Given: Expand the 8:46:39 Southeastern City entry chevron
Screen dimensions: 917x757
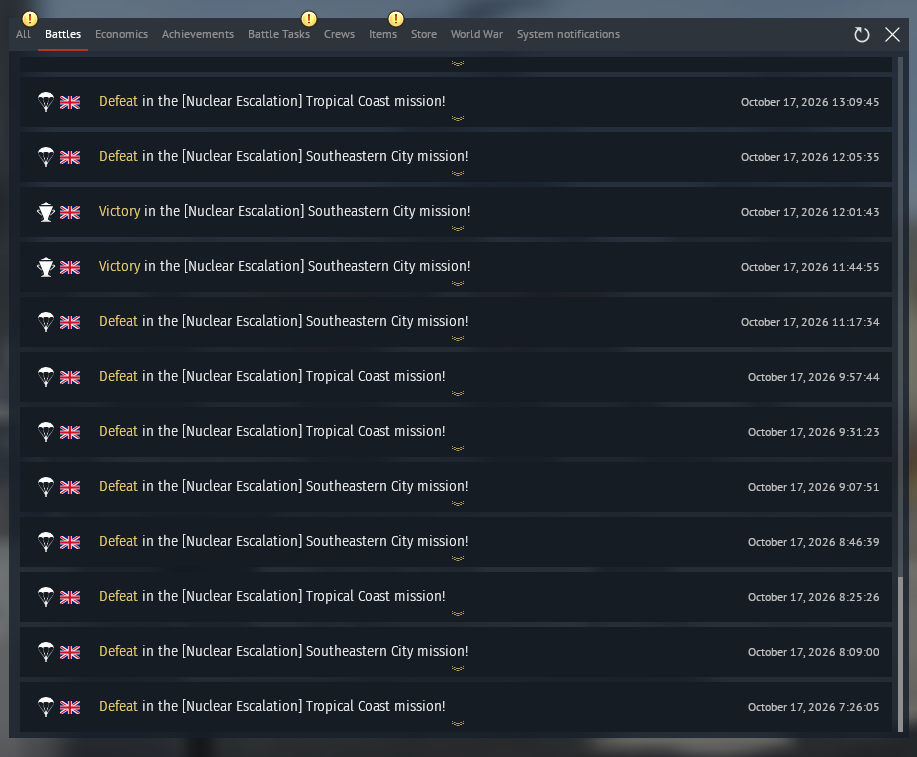Looking at the screenshot, I should pyautogui.click(x=458, y=559).
